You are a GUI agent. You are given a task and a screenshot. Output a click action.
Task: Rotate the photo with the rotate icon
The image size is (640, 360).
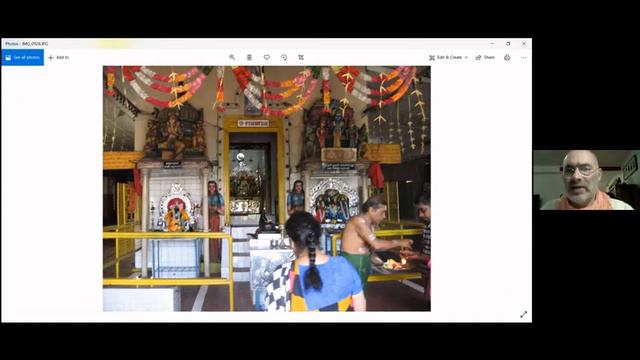tap(284, 58)
